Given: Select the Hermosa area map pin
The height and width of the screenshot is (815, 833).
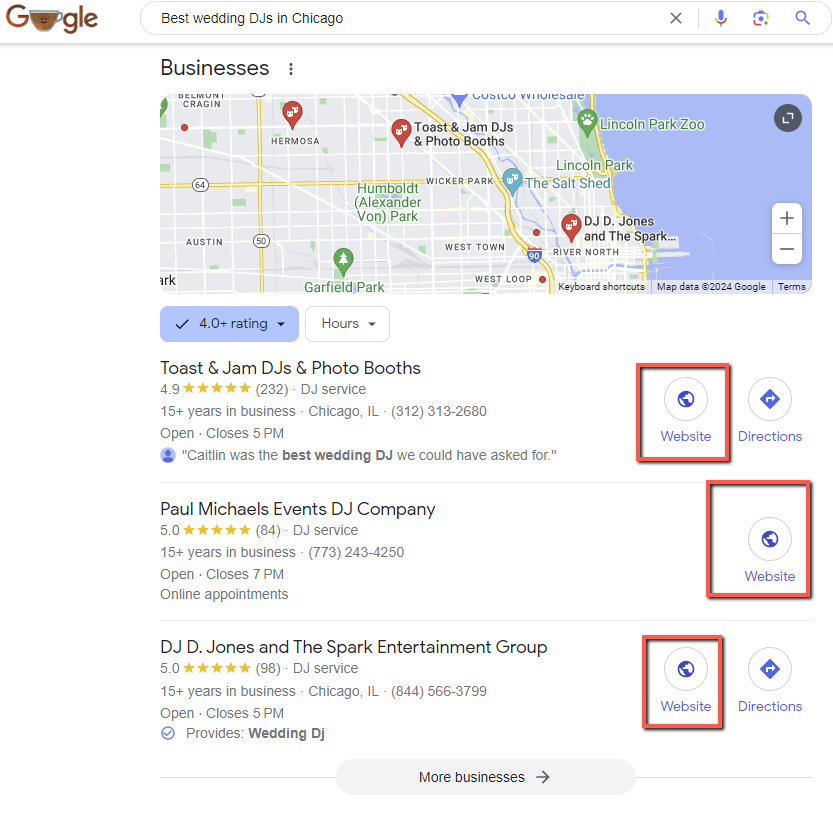Looking at the screenshot, I should click(292, 114).
